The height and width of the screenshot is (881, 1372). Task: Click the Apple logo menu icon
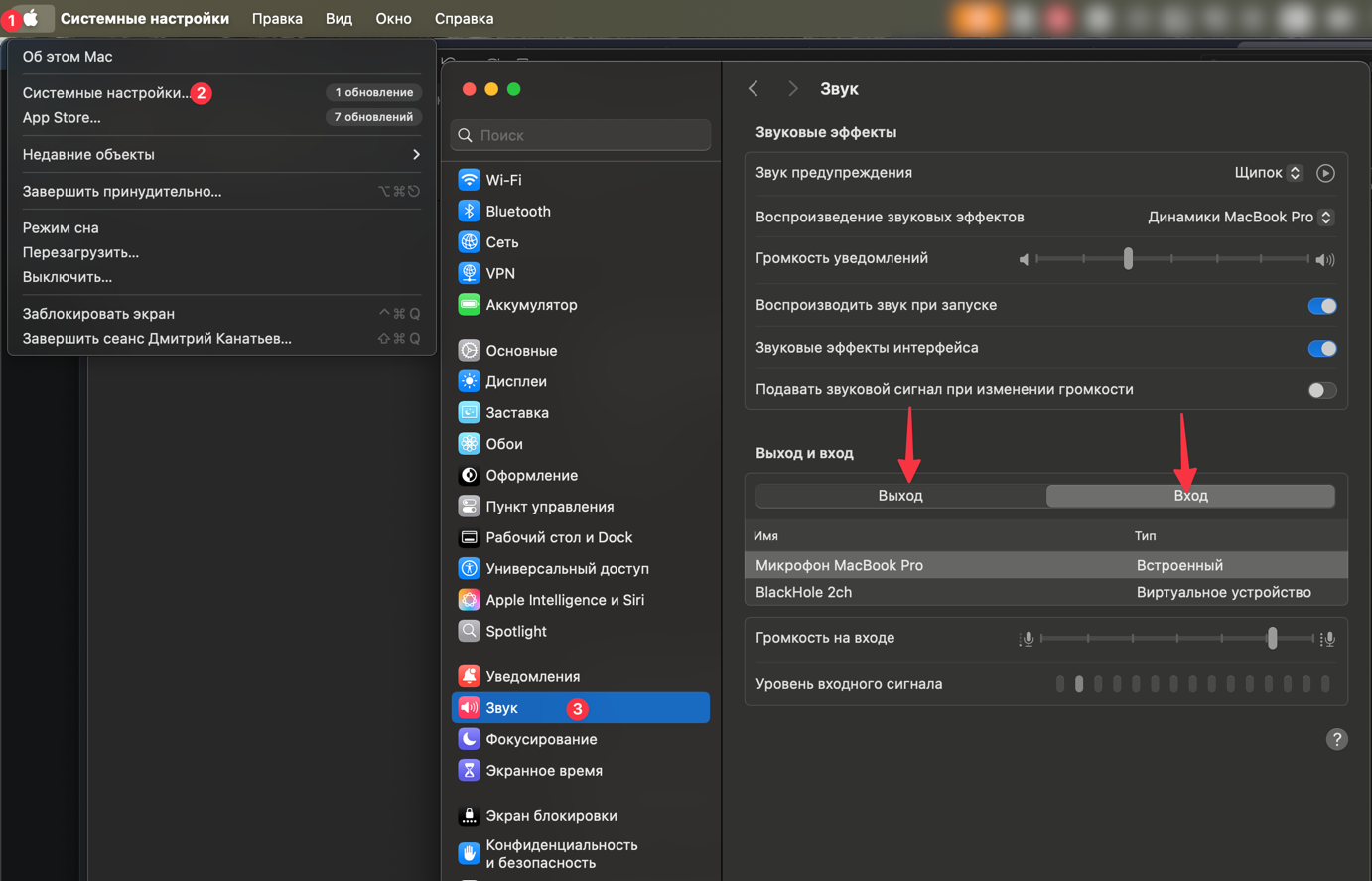[31, 18]
